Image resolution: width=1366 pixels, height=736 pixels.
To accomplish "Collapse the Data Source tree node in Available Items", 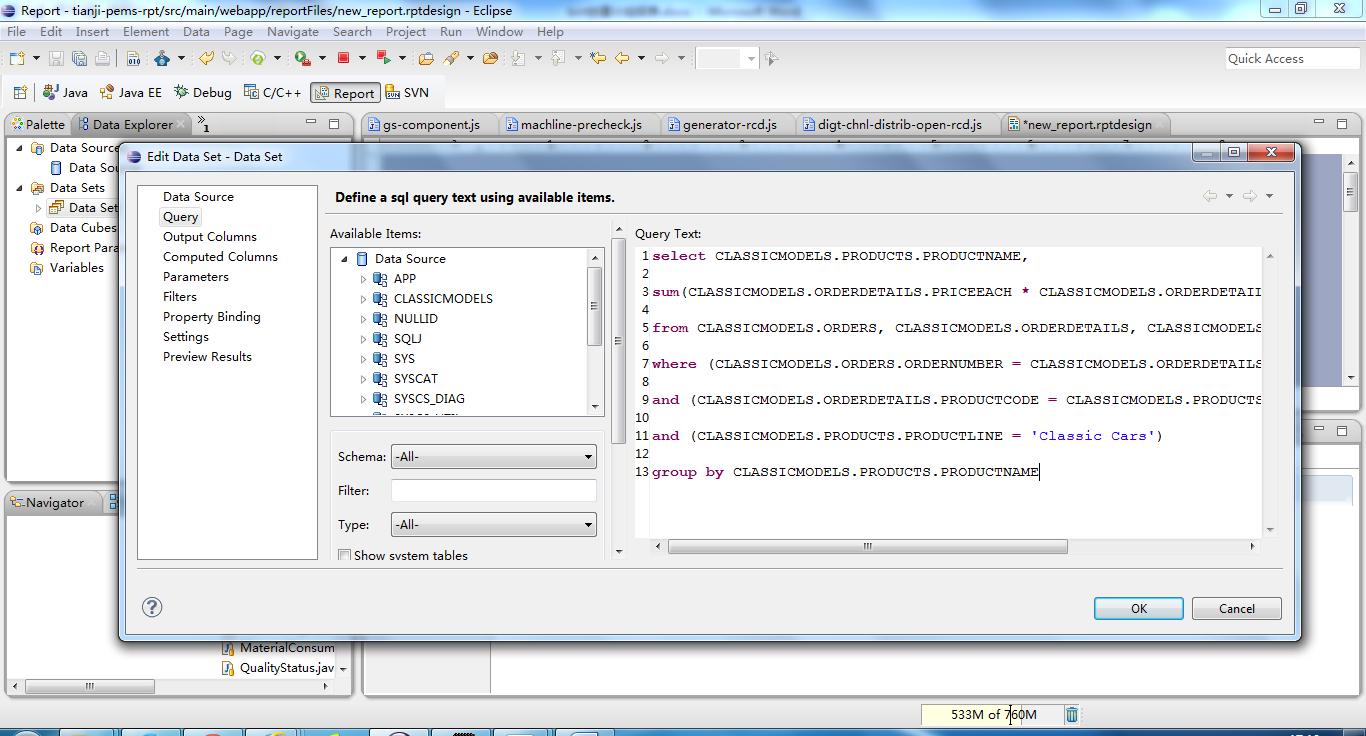I will point(345,259).
